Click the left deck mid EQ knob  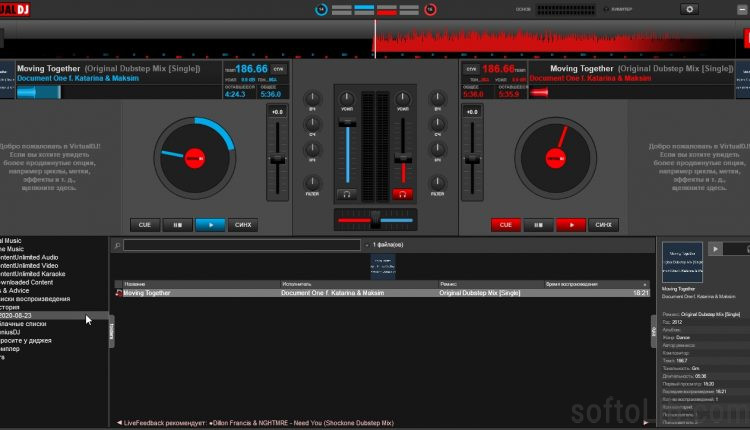pos(312,124)
